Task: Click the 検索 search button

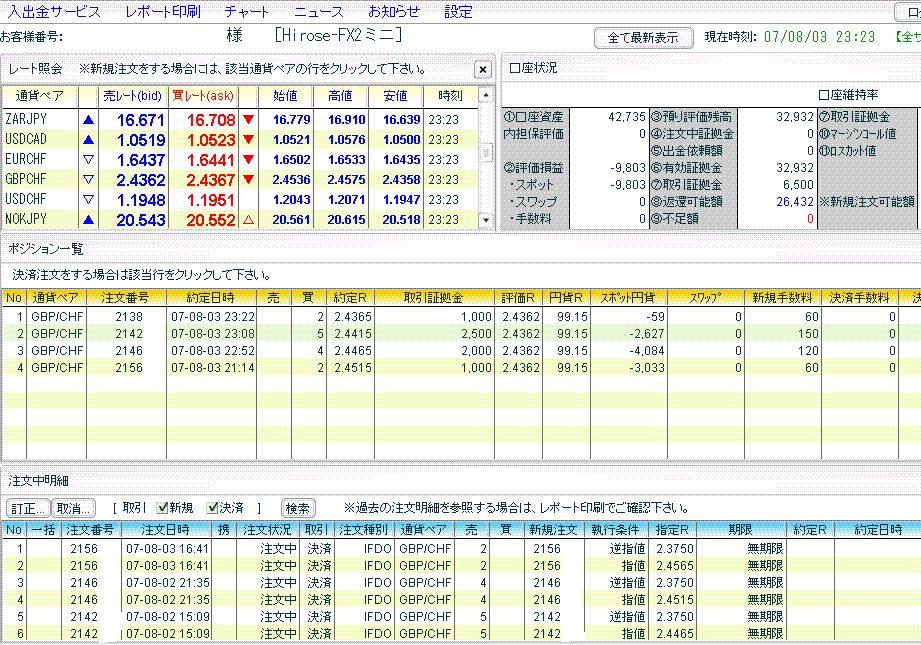Action: tap(298, 508)
